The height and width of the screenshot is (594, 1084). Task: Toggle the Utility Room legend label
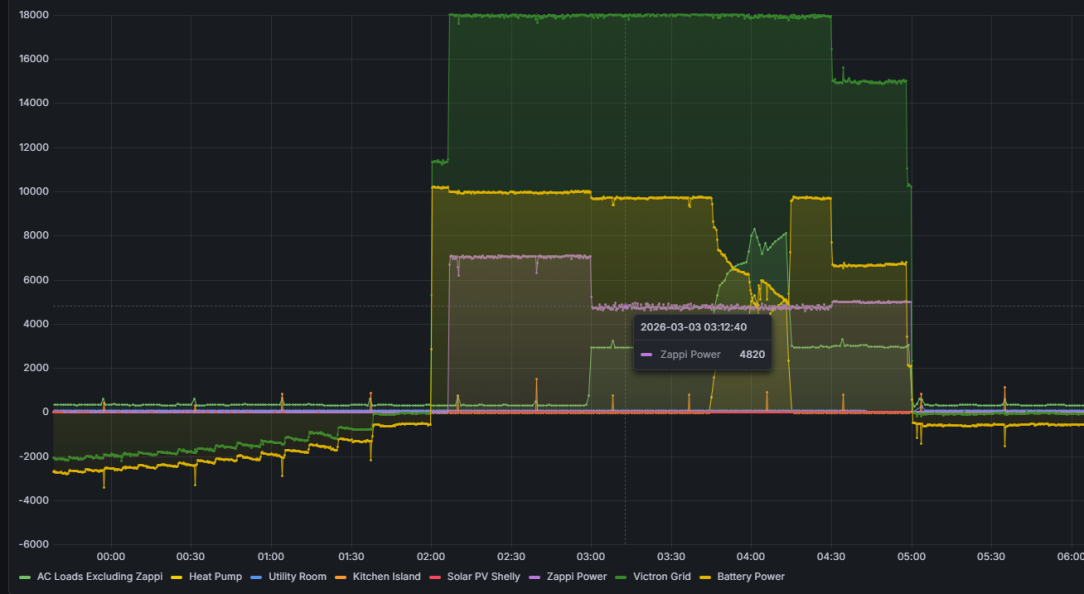[297, 577]
